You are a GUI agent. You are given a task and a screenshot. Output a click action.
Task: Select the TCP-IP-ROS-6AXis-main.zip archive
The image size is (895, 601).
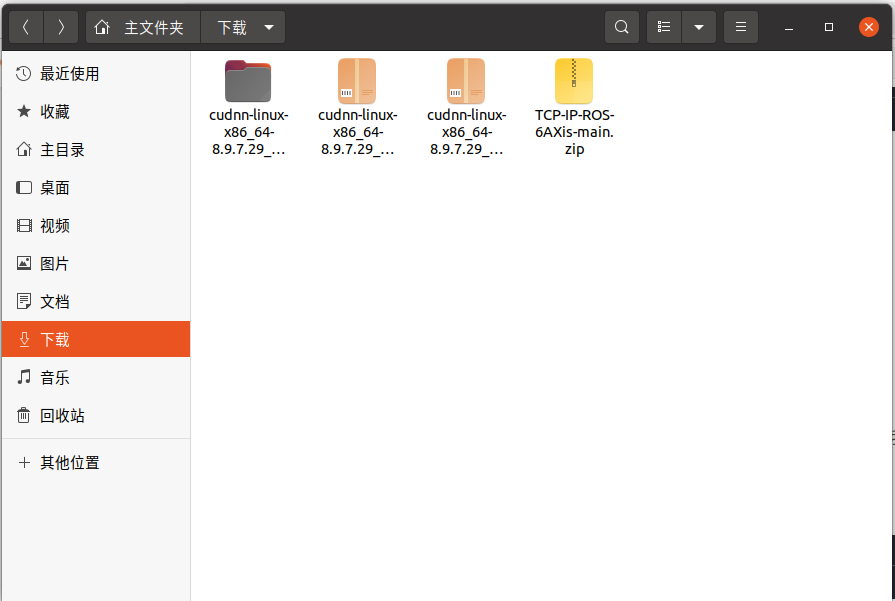click(x=574, y=80)
